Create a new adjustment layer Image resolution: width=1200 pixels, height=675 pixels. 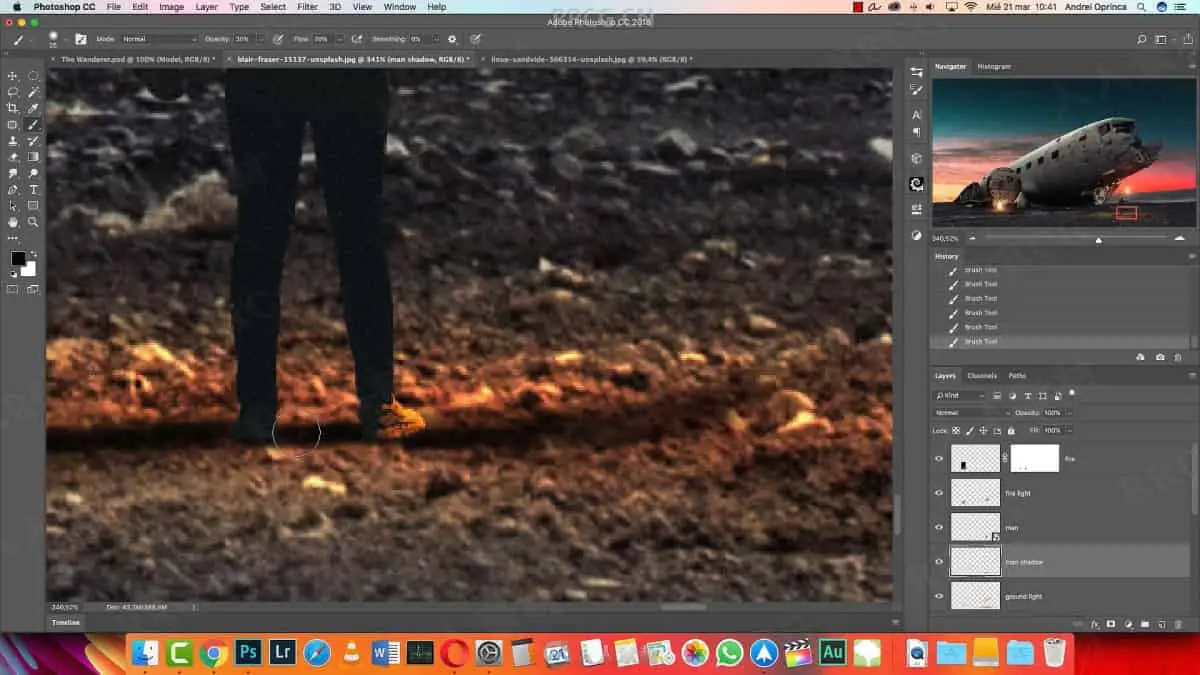(1128, 624)
